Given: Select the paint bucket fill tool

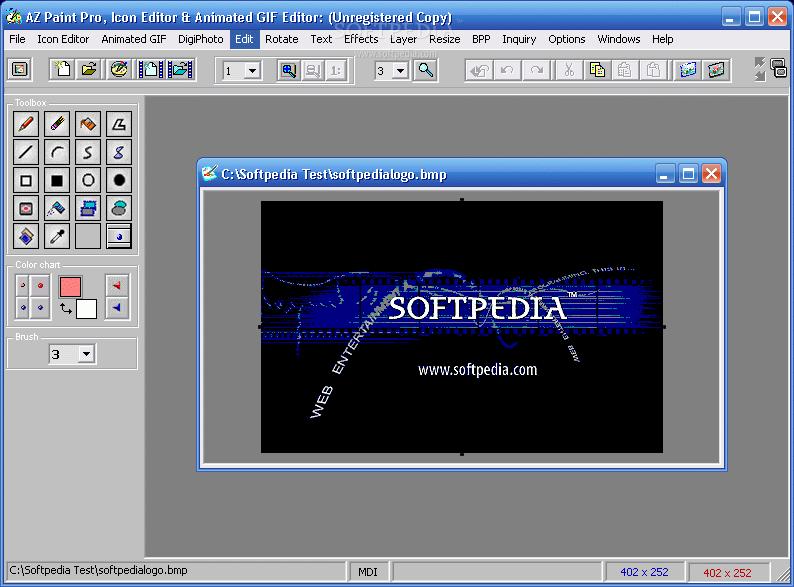Looking at the screenshot, I should point(88,124).
